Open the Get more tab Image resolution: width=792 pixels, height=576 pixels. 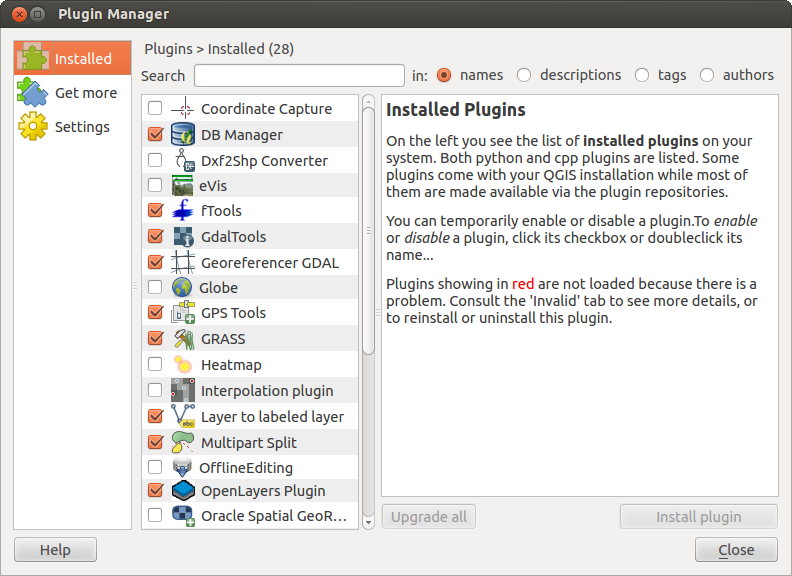click(72, 93)
